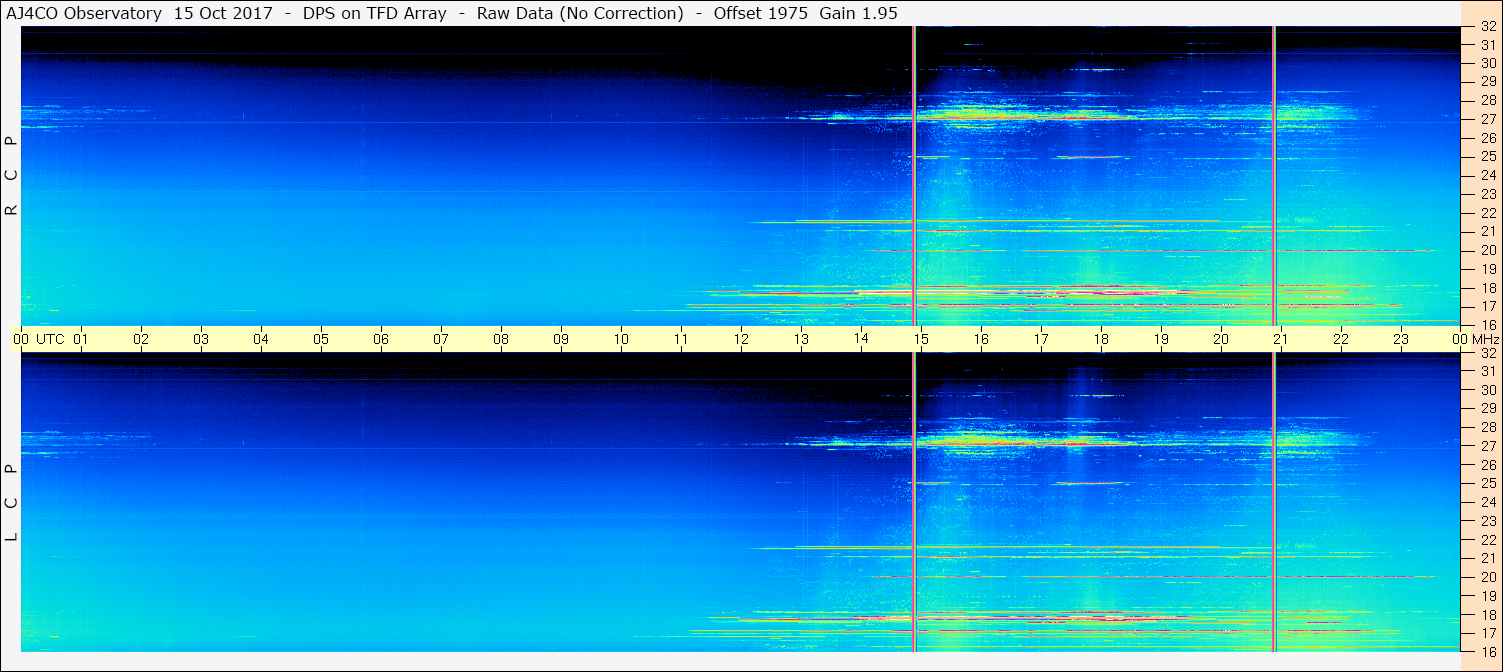Click the AJ4CO Observatory title text
1503x672 pixels.
click(84, 14)
